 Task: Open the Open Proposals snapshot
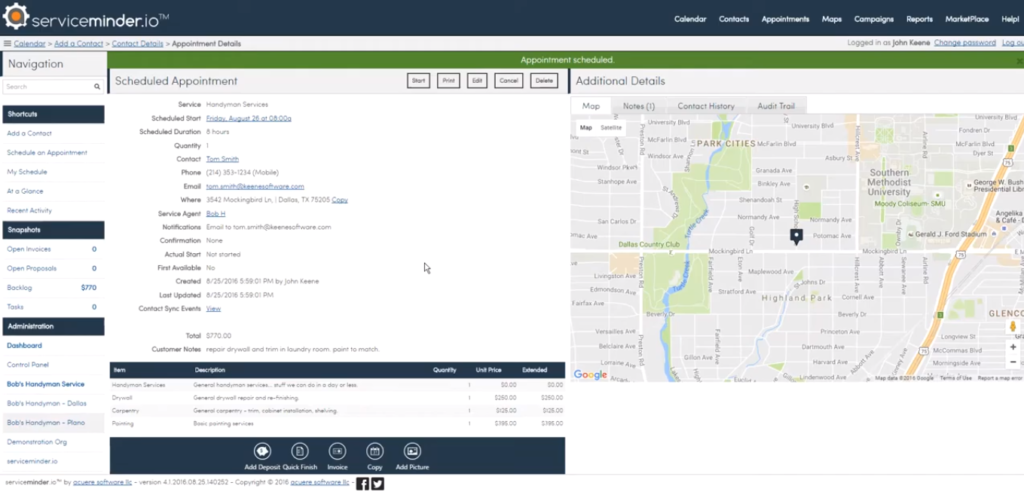[53, 268]
